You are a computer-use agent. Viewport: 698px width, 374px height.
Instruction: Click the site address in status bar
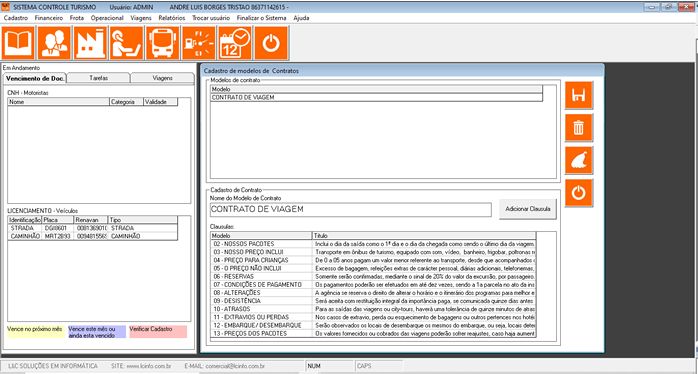click(149, 366)
